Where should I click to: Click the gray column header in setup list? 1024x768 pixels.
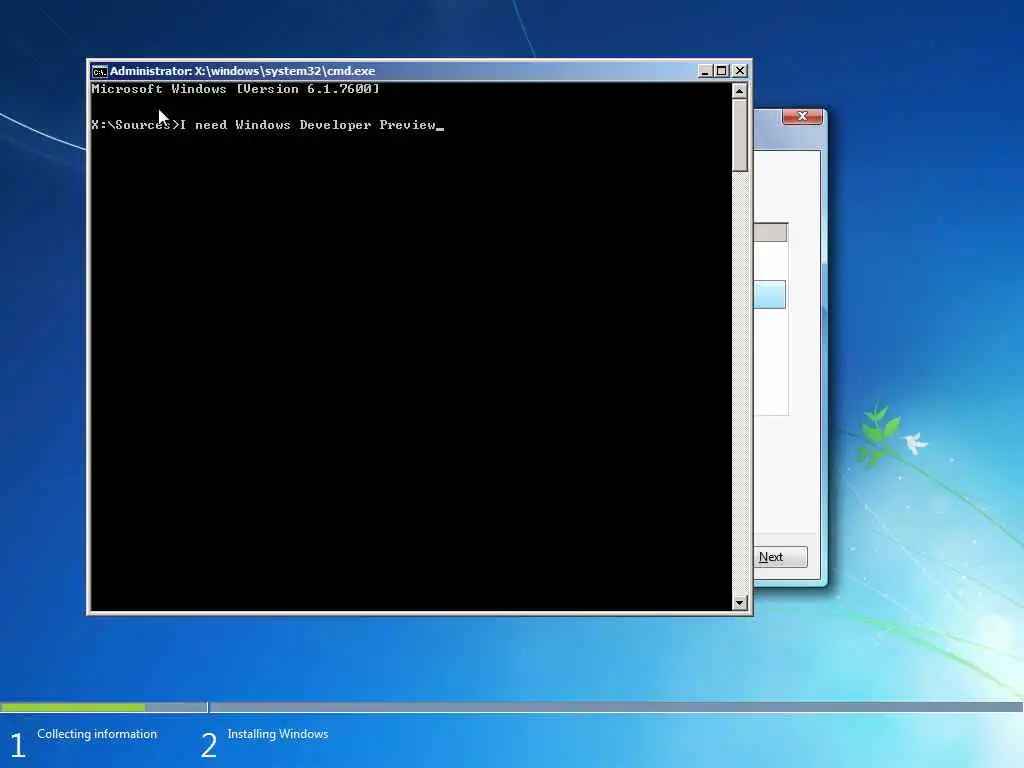770,232
